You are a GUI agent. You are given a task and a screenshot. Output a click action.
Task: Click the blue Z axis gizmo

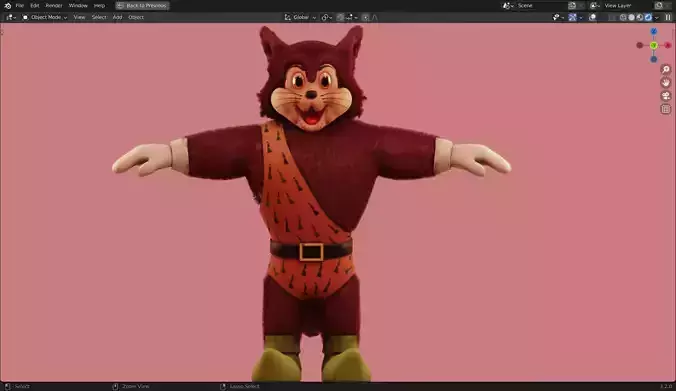[654, 31]
